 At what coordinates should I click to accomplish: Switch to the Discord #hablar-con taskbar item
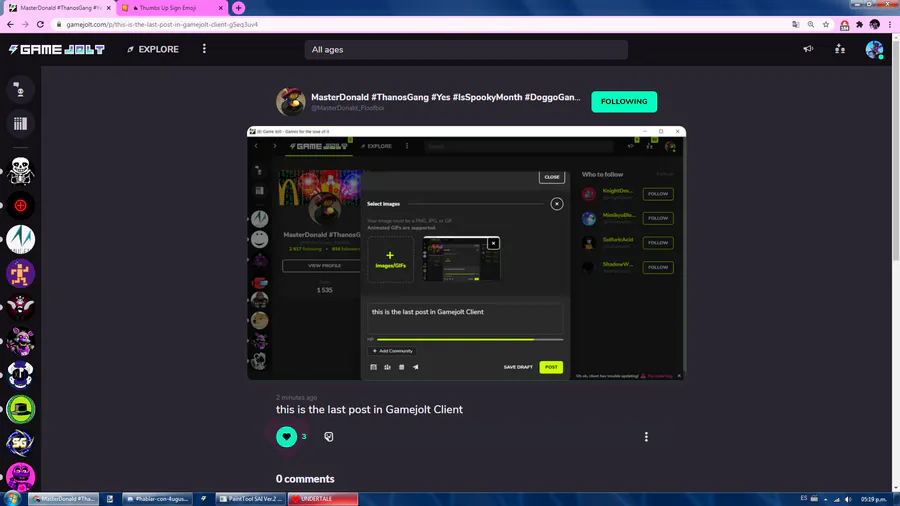point(157,499)
